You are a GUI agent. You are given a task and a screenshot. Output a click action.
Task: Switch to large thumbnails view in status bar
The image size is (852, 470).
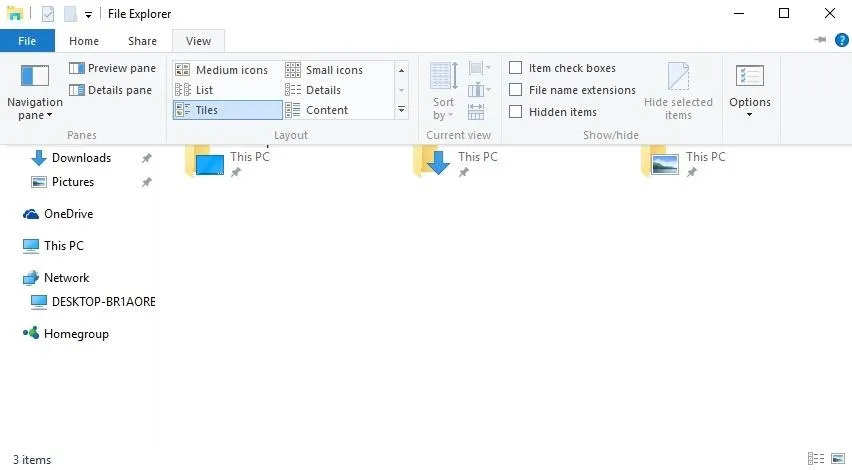[x=838, y=459]
